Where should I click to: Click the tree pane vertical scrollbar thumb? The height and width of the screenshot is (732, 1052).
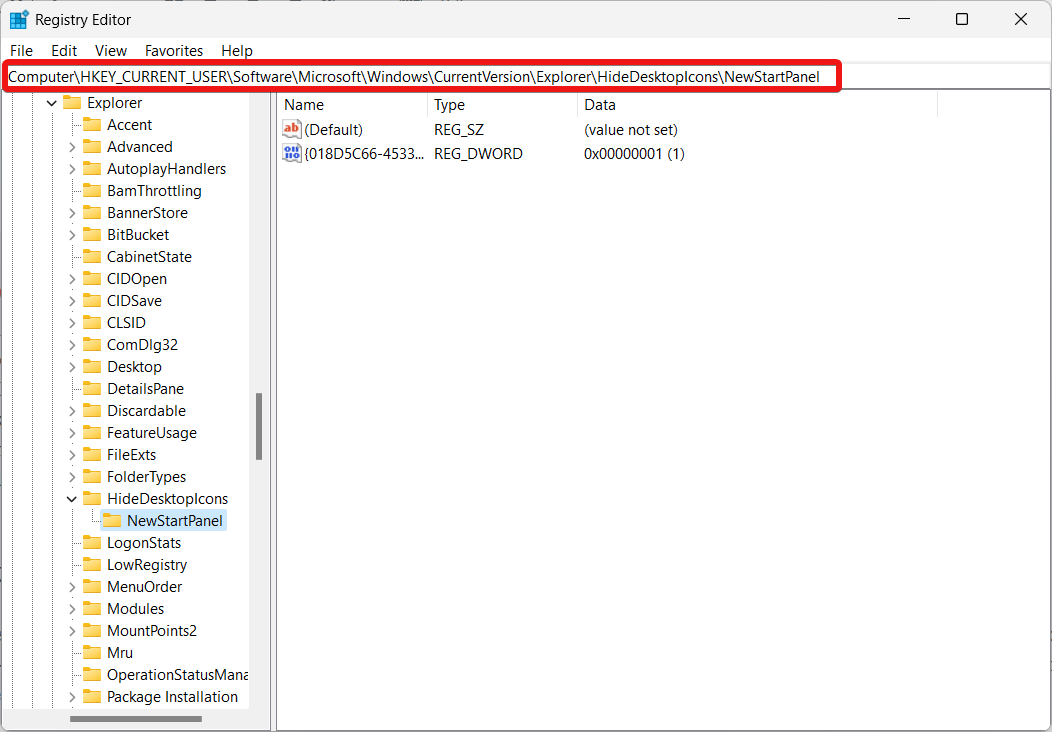click(259, 426)
